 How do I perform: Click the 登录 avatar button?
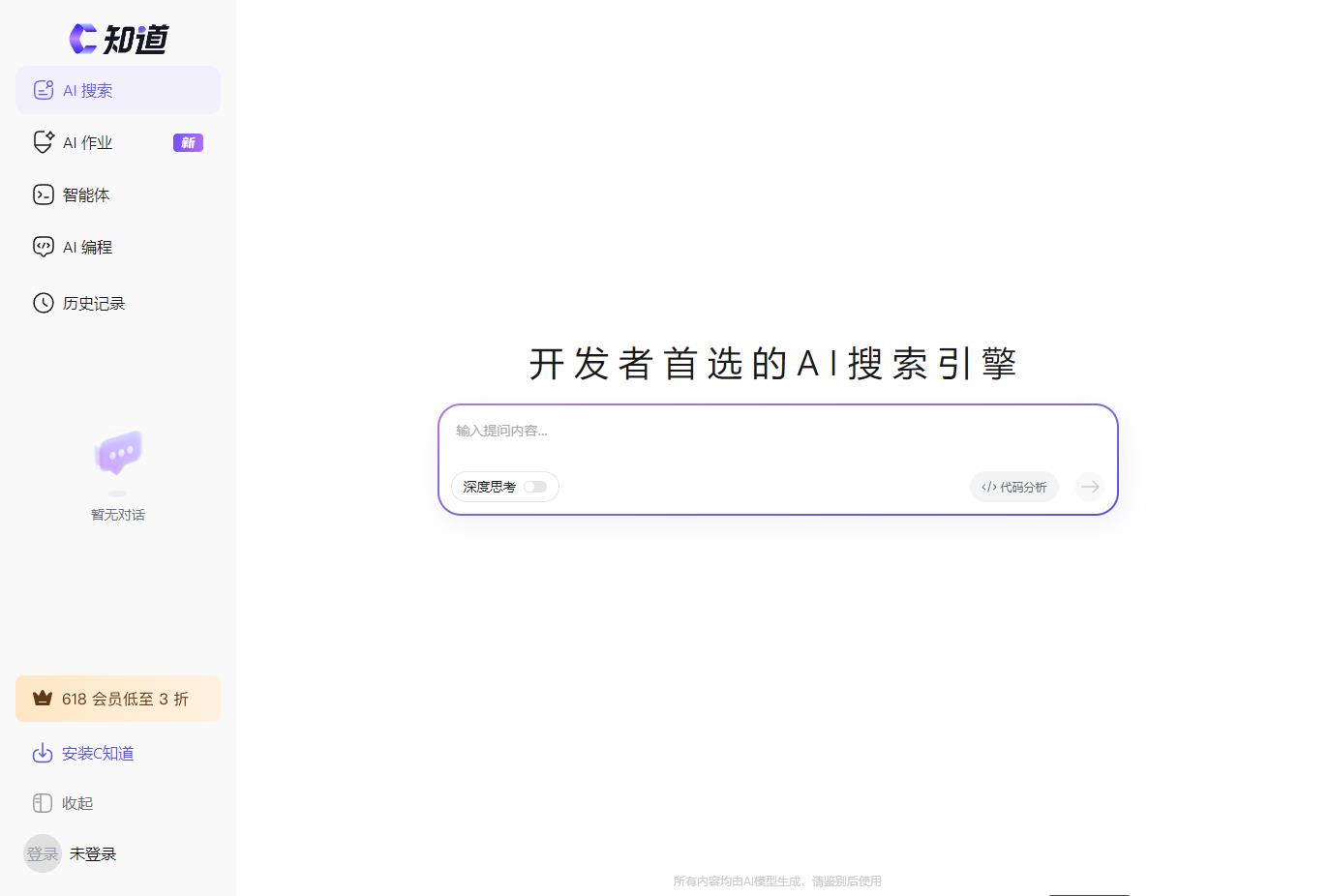42,853
